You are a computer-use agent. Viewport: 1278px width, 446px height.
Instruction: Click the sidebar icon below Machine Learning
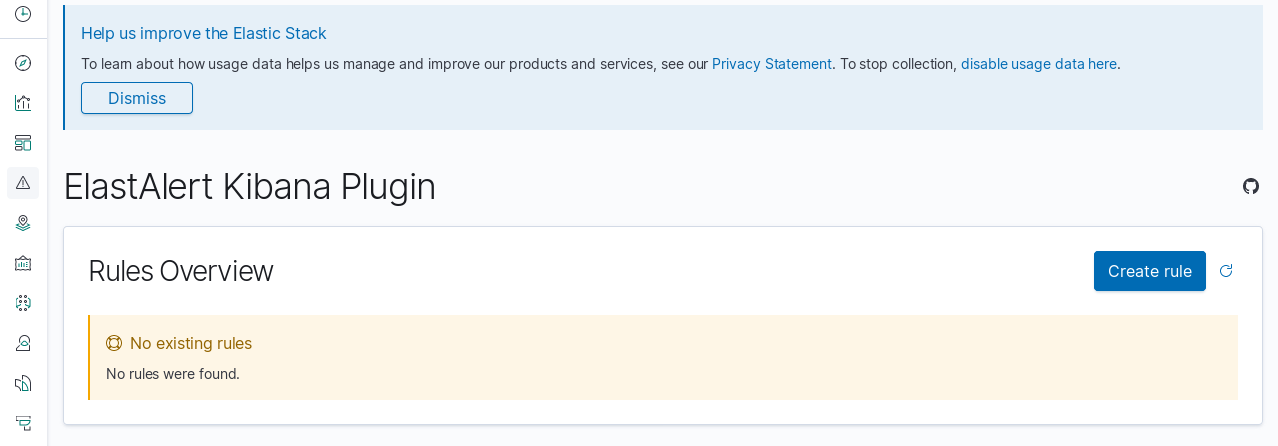pyautogui.click(x=23, y=343)
